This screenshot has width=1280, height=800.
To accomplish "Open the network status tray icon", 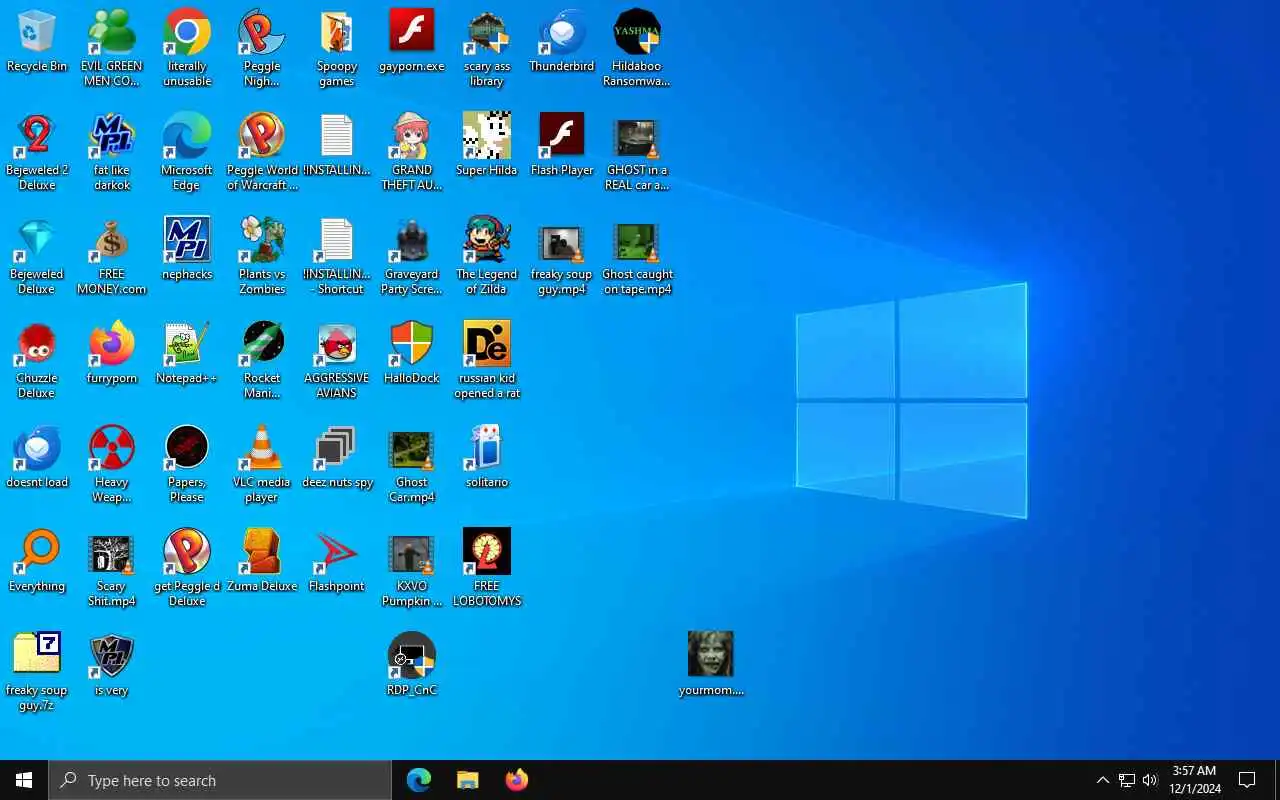I will 1127,780.
